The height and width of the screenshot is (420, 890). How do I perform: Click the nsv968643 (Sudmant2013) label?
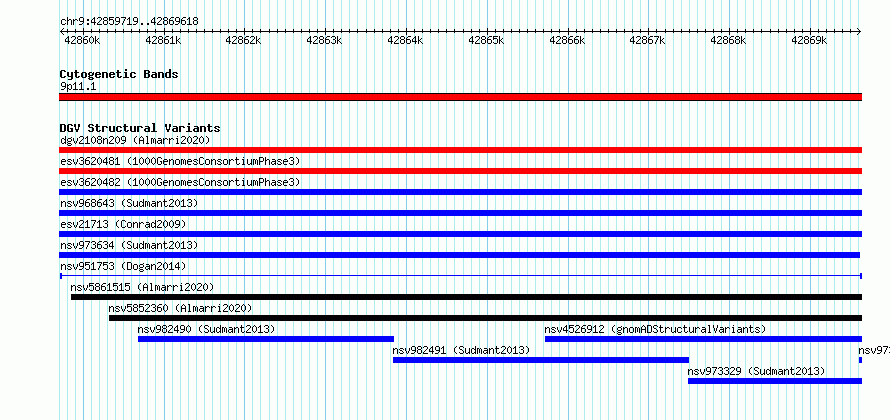pyautogui.click(x=129, y=203)
